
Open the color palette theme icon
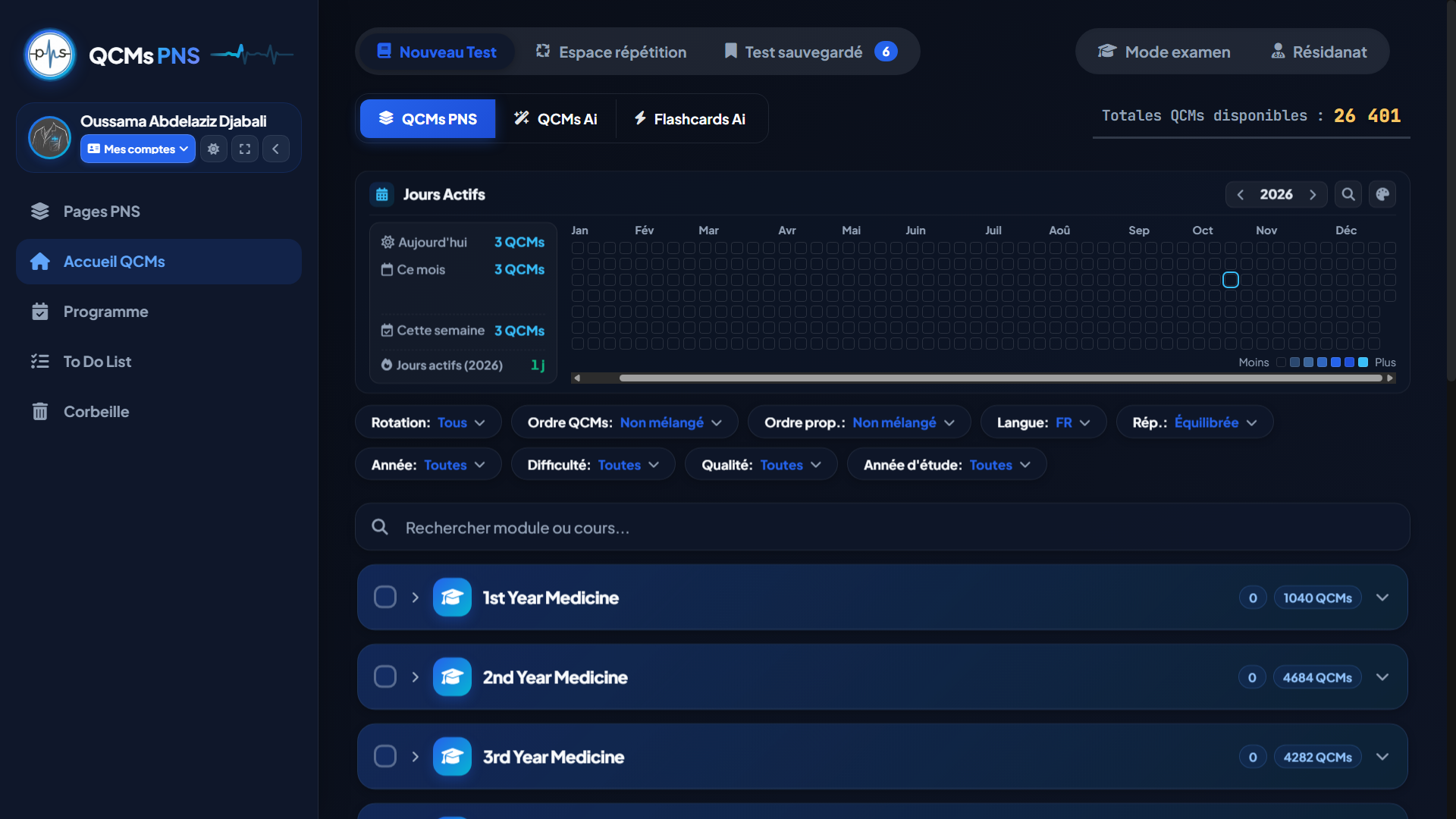pos(1382,194)
